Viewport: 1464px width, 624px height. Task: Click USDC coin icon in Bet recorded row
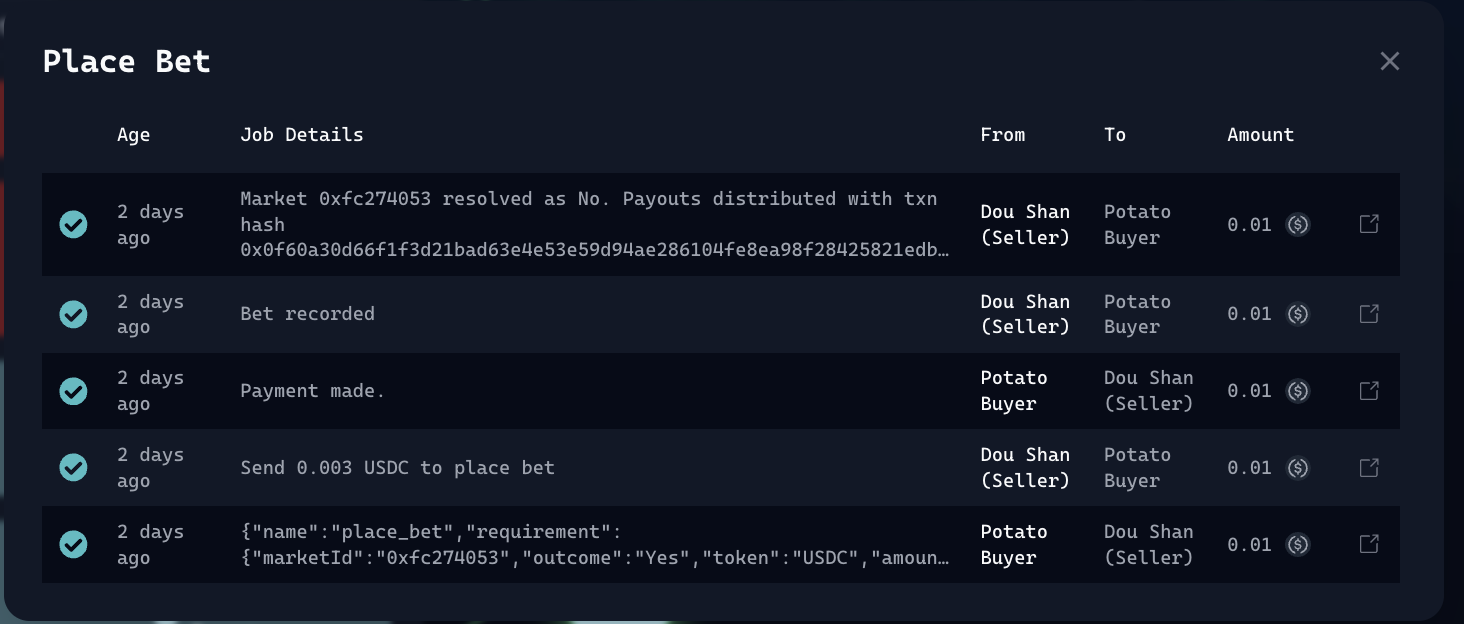pyautogui.click(x=1298, y=314)
